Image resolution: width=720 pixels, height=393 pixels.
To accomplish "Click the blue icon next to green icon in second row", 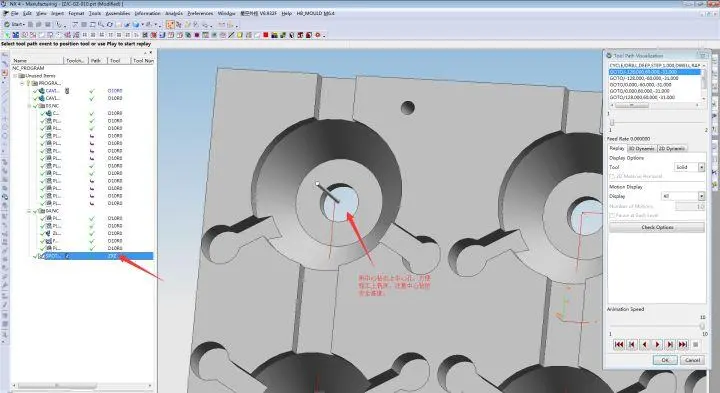I will [x=16, y=35].
